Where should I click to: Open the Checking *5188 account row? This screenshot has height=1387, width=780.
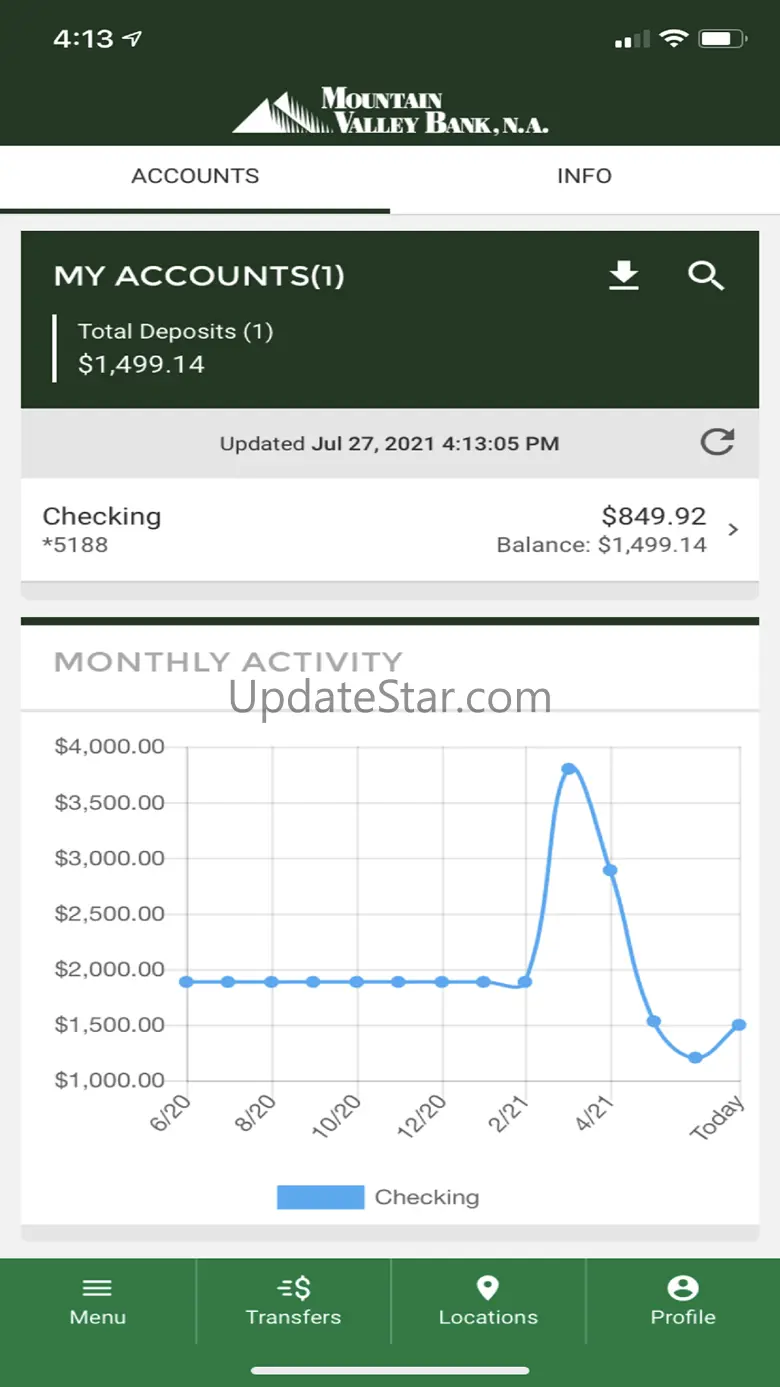coord(390,530)
